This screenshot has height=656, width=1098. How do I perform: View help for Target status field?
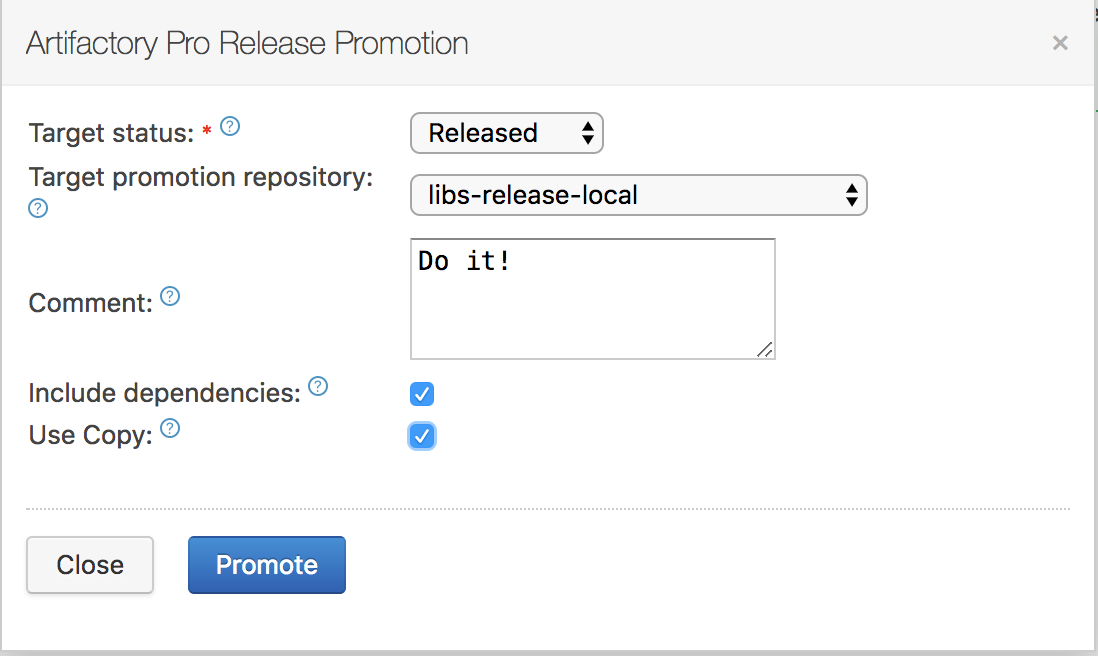click(230, 127)
